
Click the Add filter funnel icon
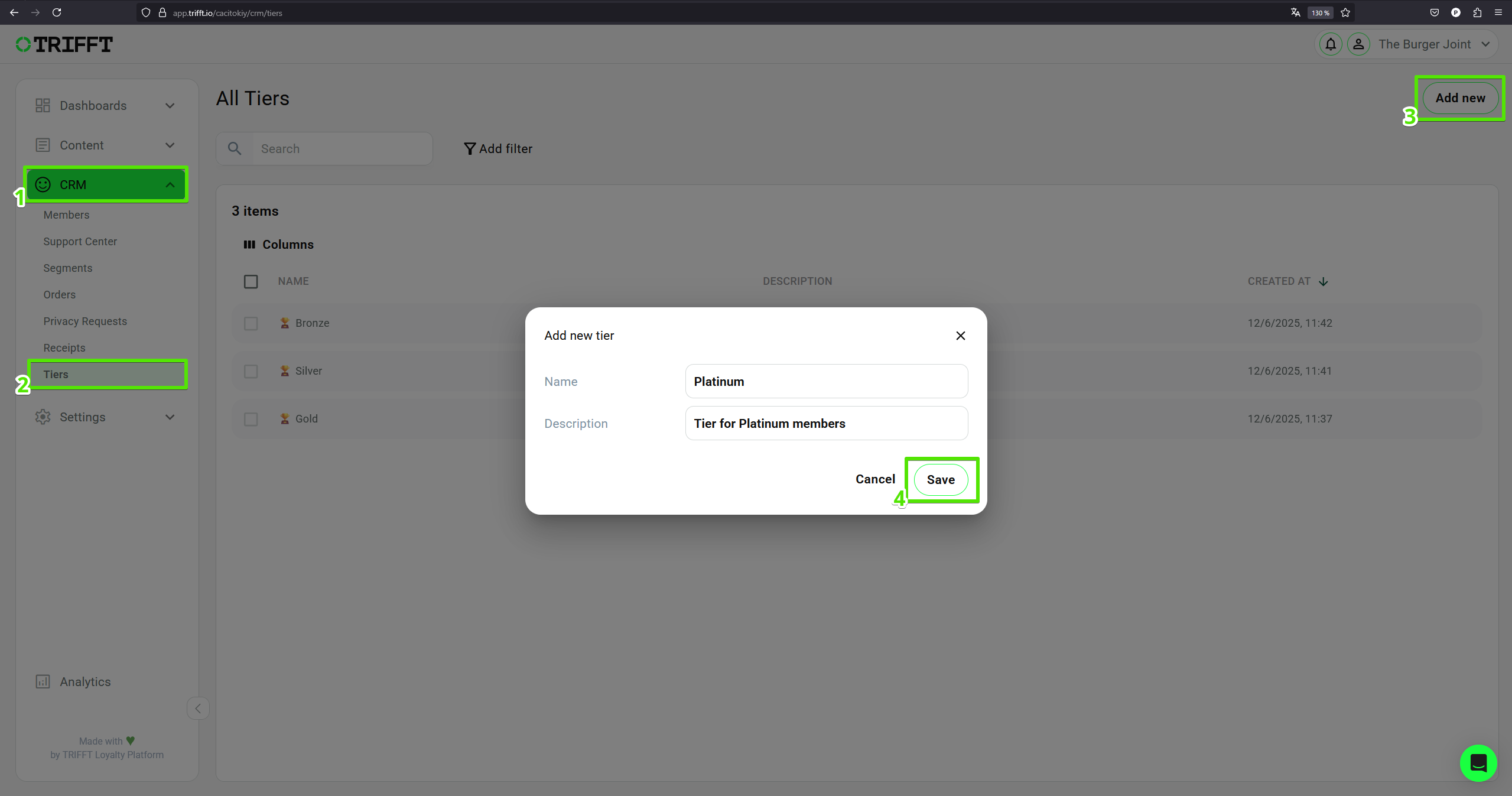click(x=470, y=149)
